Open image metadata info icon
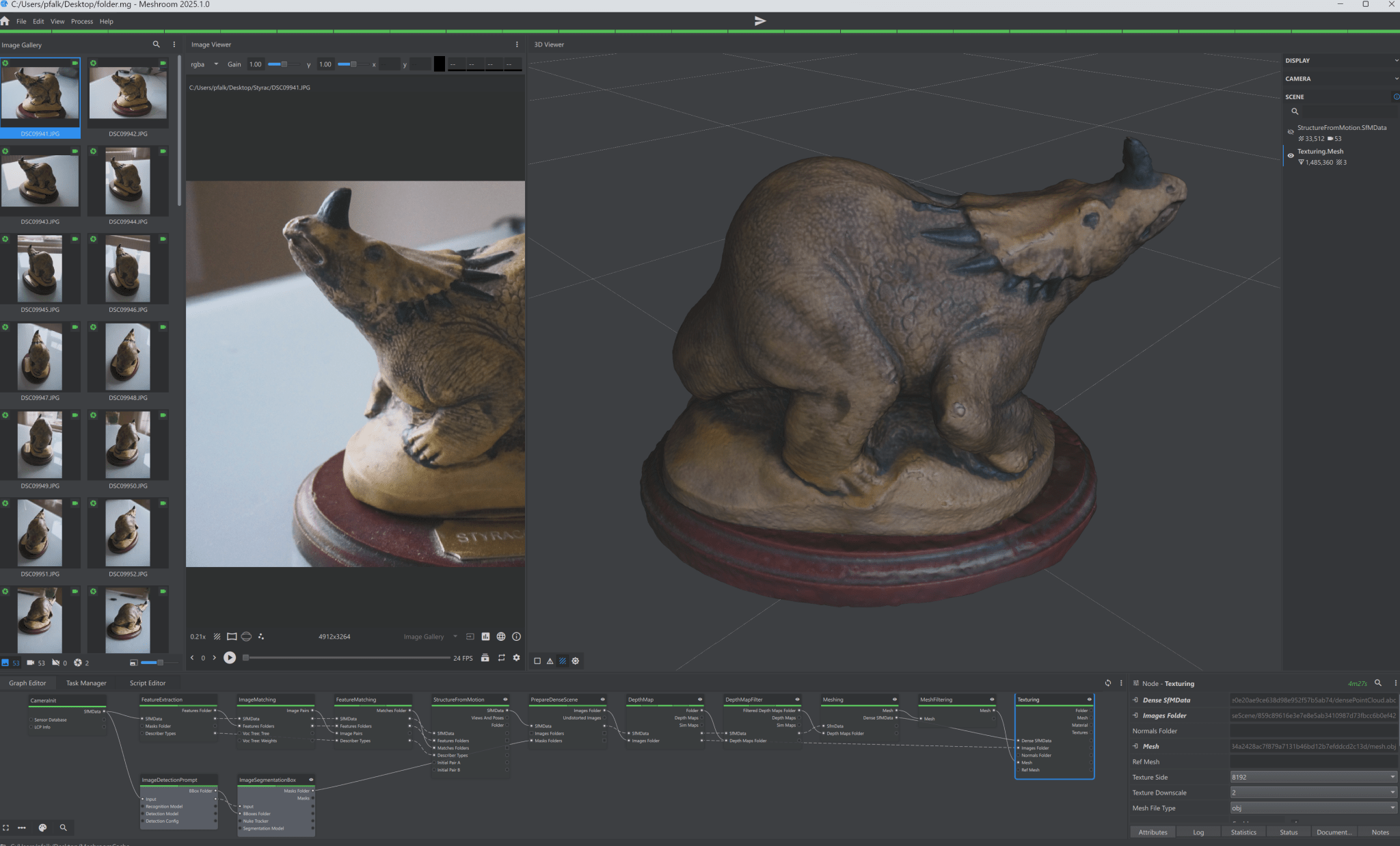Image resolution: width=1400 pixels, height=846 pixels. coord(517,637)
